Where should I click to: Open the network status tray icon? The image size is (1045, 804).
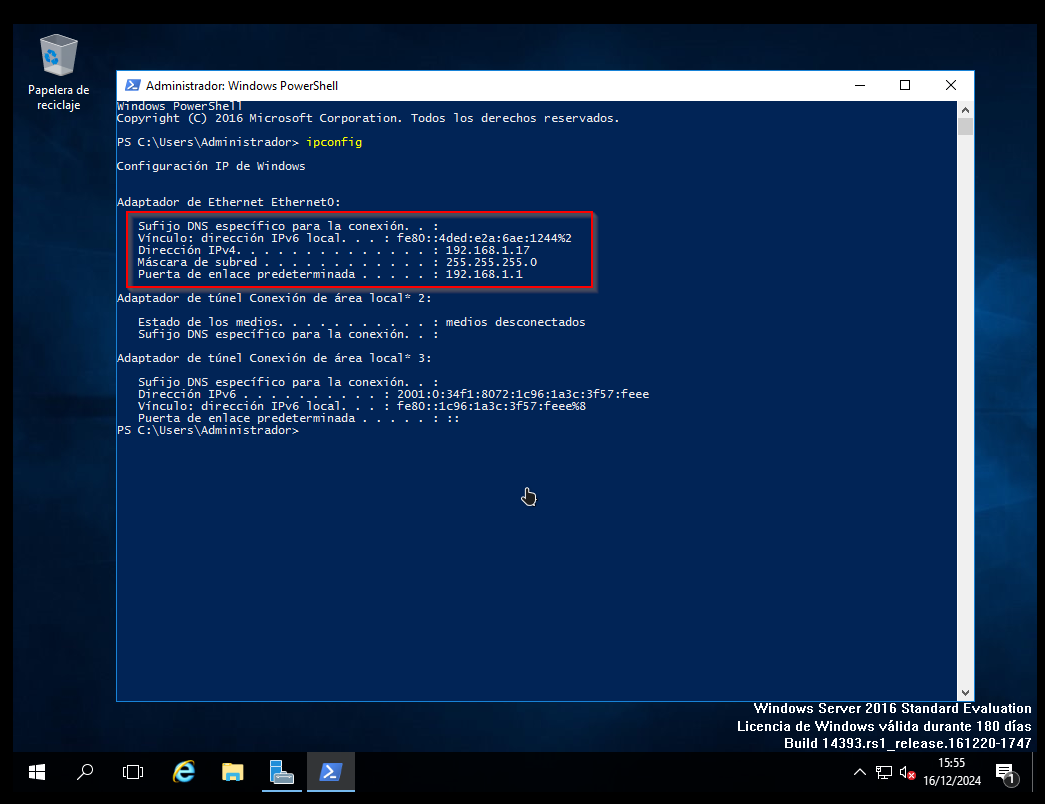[884, 772]
